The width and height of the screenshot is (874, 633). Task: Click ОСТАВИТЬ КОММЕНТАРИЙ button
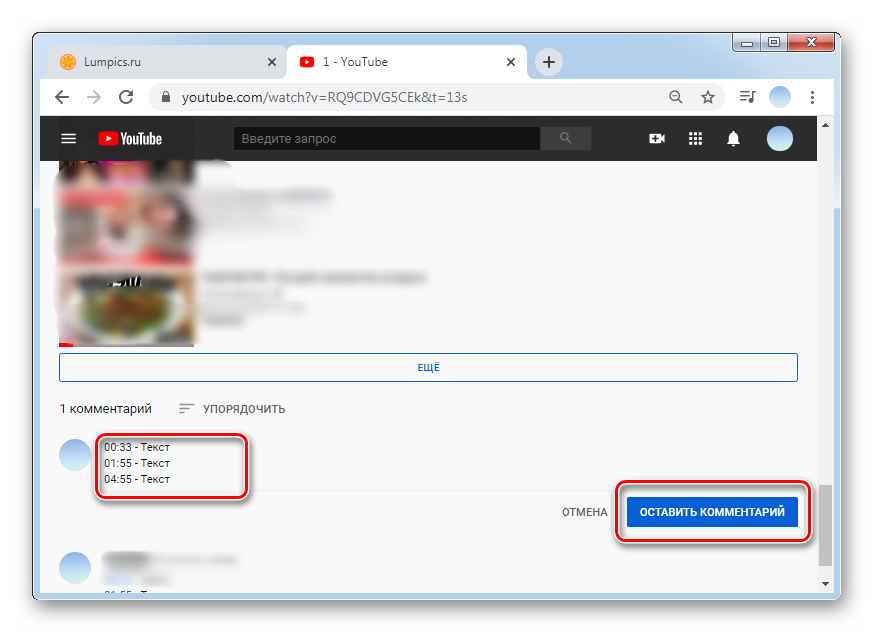click(x=712, y=512)
